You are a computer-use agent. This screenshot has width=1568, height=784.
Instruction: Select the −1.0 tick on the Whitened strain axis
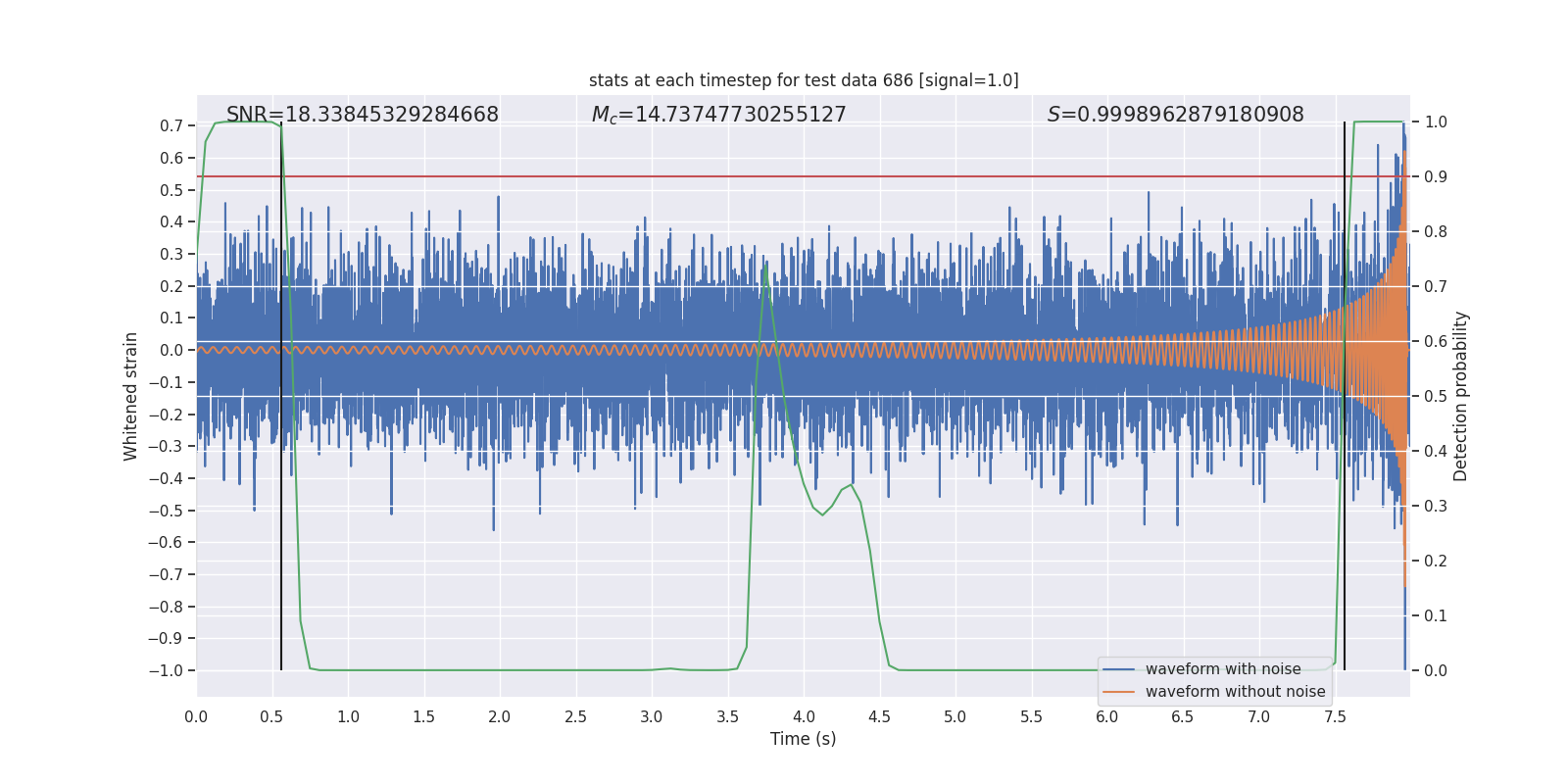167,670
